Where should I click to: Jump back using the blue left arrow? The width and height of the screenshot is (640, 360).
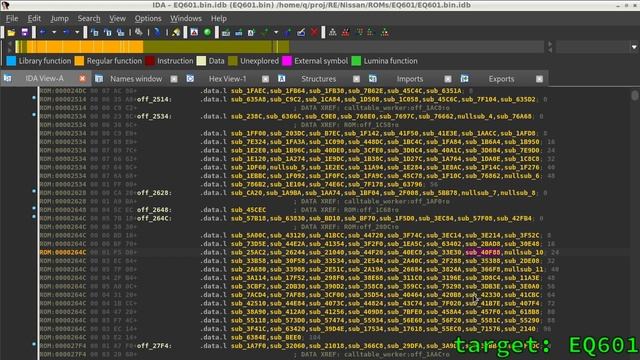(42, 32)
